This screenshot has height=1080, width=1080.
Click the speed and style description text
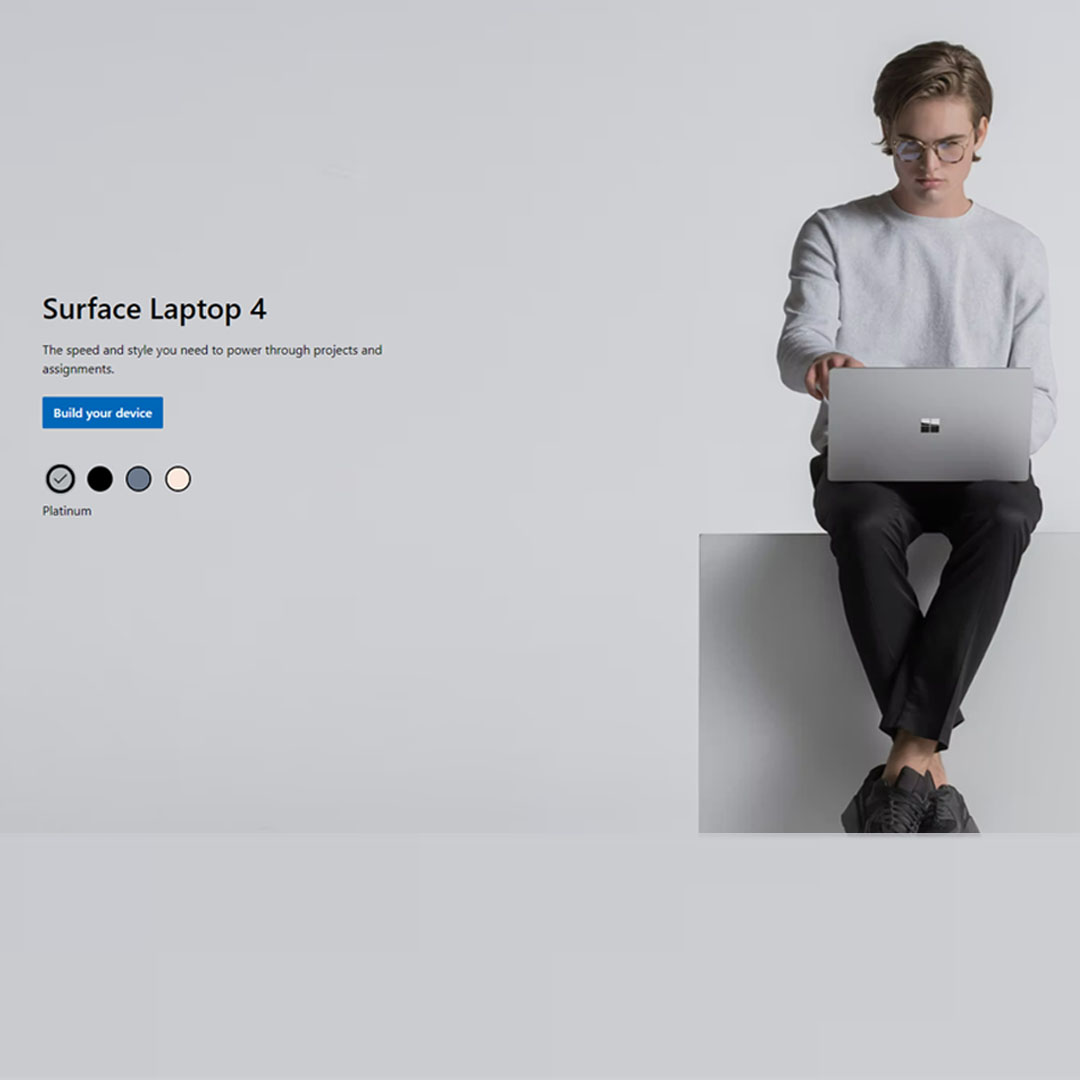click(212, 359)
